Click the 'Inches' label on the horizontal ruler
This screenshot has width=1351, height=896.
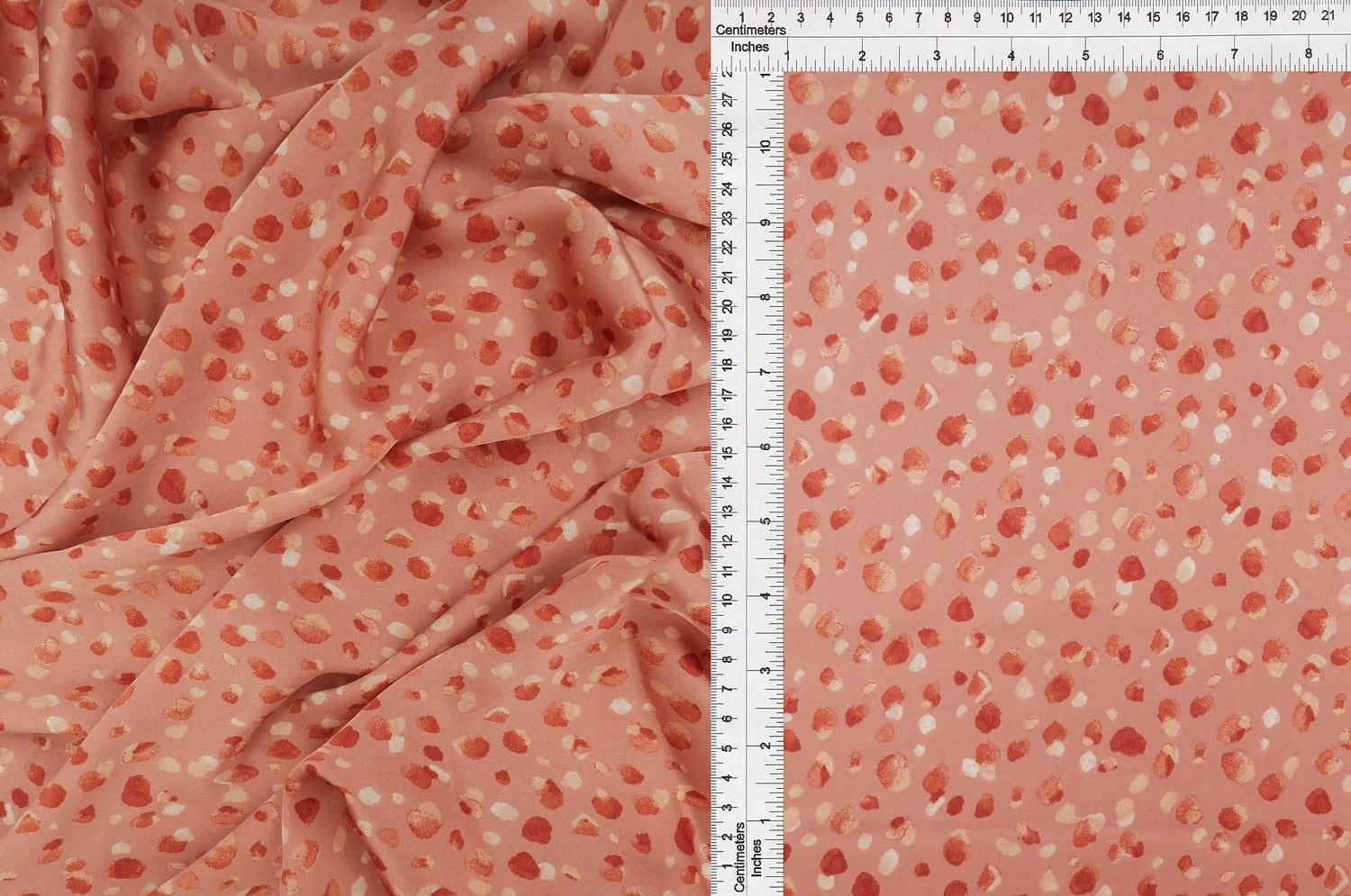pos(749,47)
